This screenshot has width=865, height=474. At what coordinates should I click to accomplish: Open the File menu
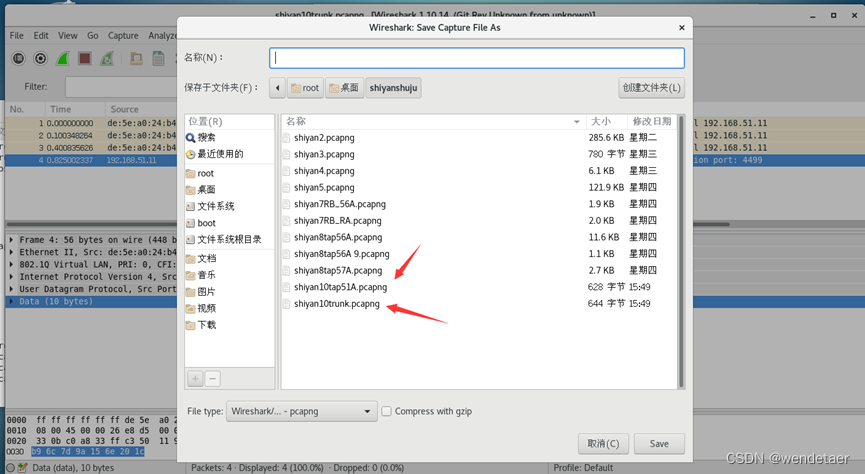pyautogui.click(x=17, y=35)
